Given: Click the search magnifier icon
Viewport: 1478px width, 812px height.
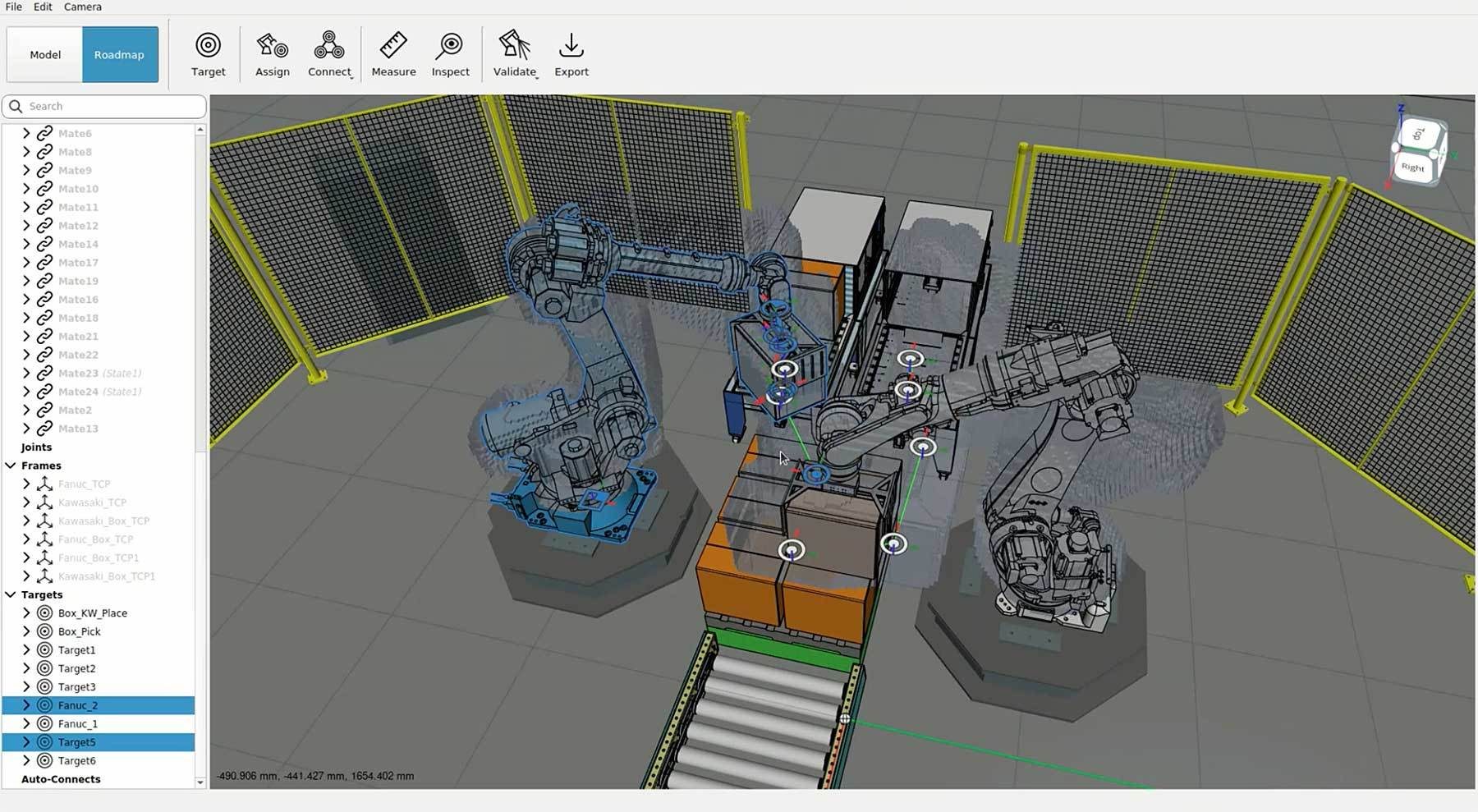Looking at the screenshot, I should pos(16,106).
